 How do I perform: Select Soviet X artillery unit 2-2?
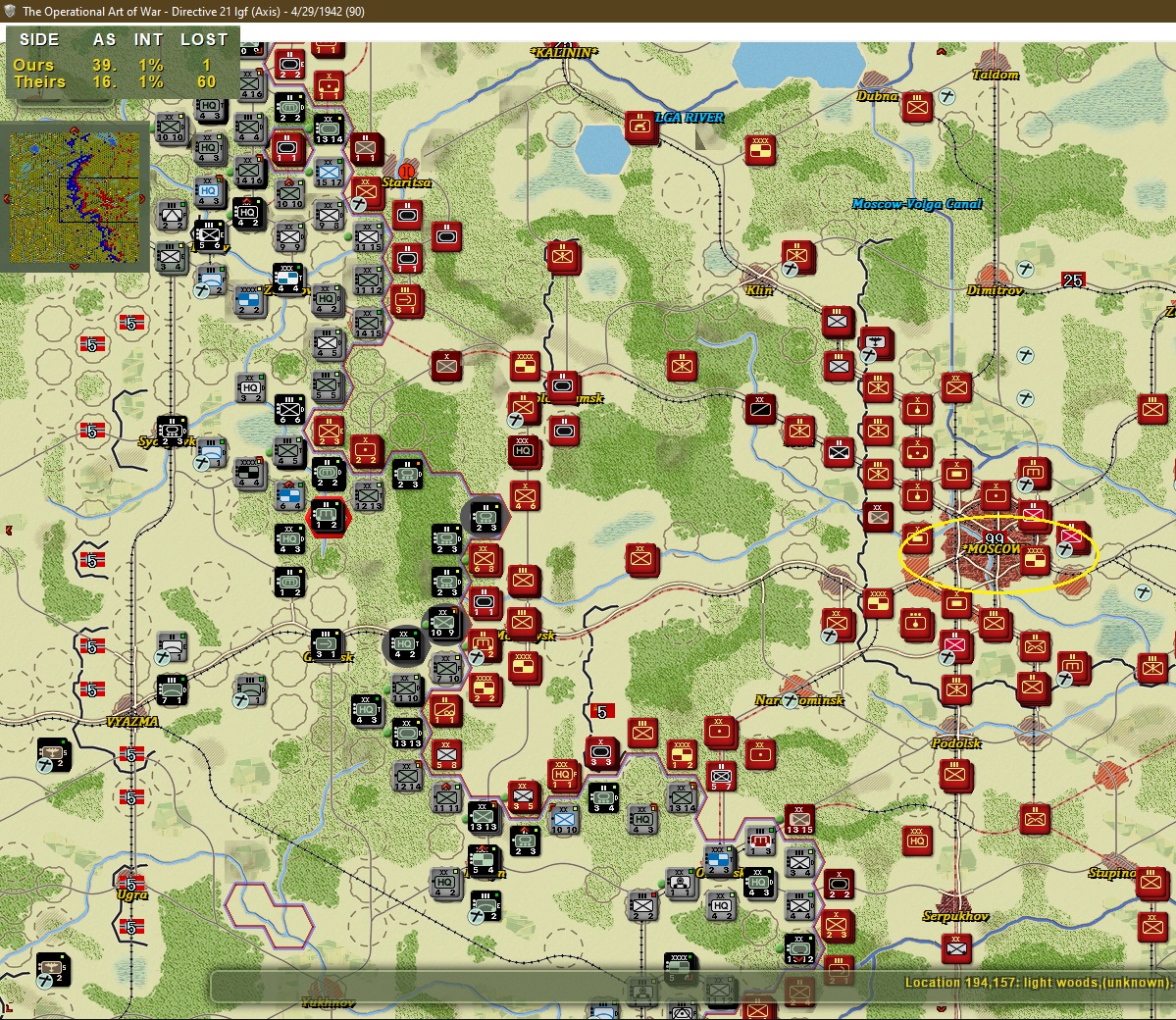[366, 451]
